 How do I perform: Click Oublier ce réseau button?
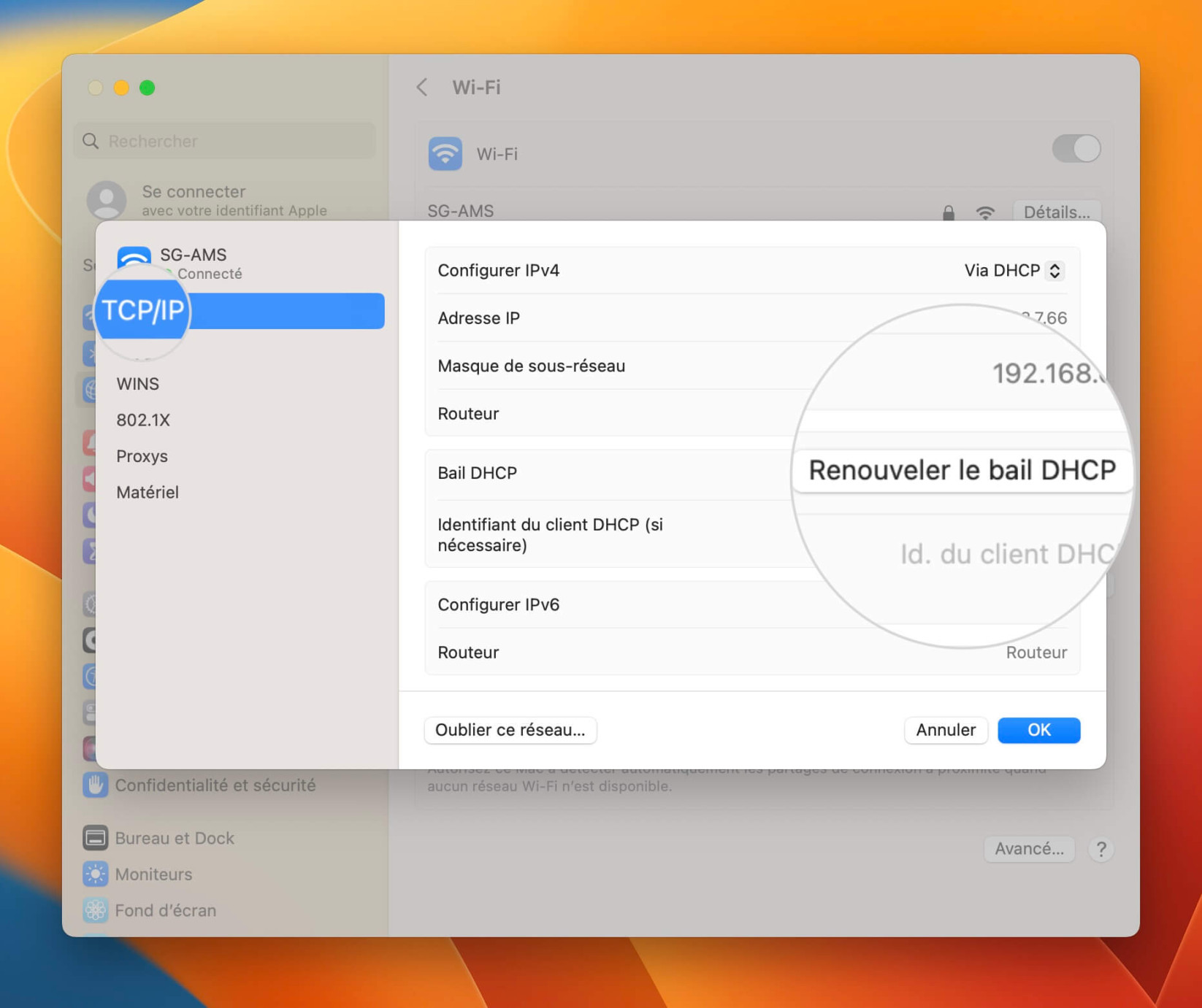(510, 730)
